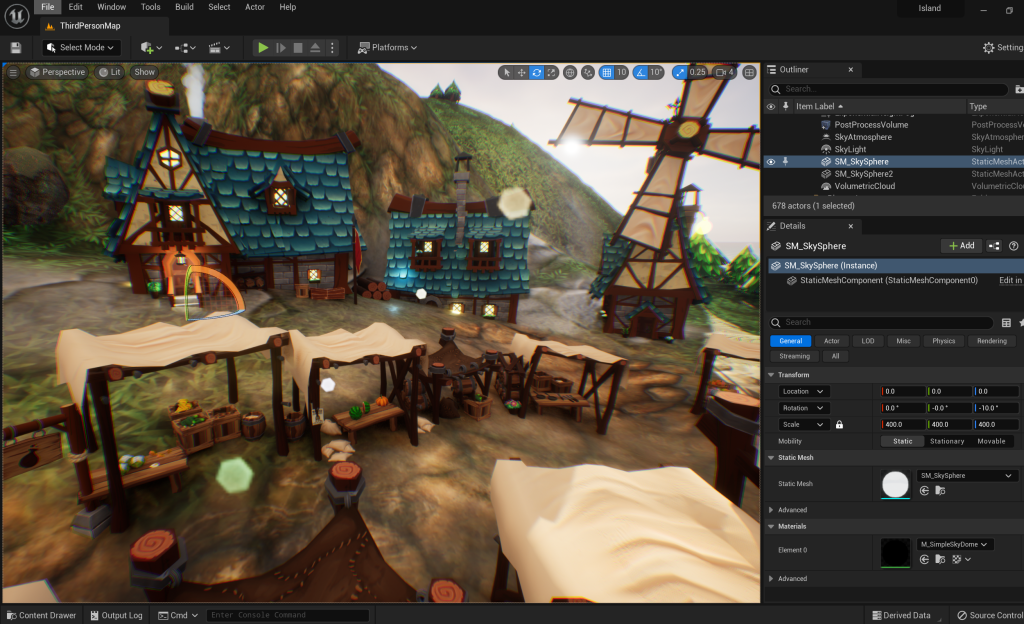The height and width of the screenshot is (624, 1024).
Task: Open viewport layout options icon
Action: 750,72
